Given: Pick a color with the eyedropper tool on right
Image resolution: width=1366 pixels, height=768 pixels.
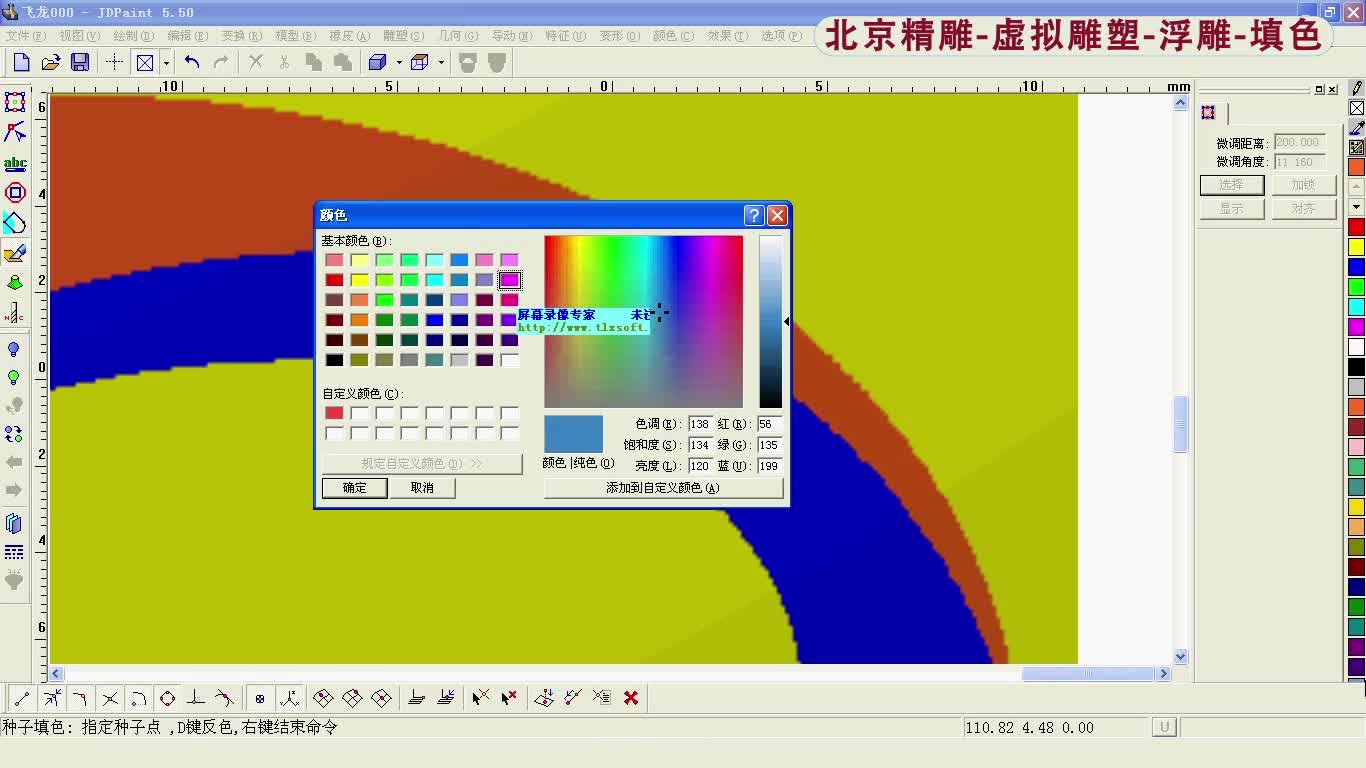Looking at the screenshot, I should 1356,127.
